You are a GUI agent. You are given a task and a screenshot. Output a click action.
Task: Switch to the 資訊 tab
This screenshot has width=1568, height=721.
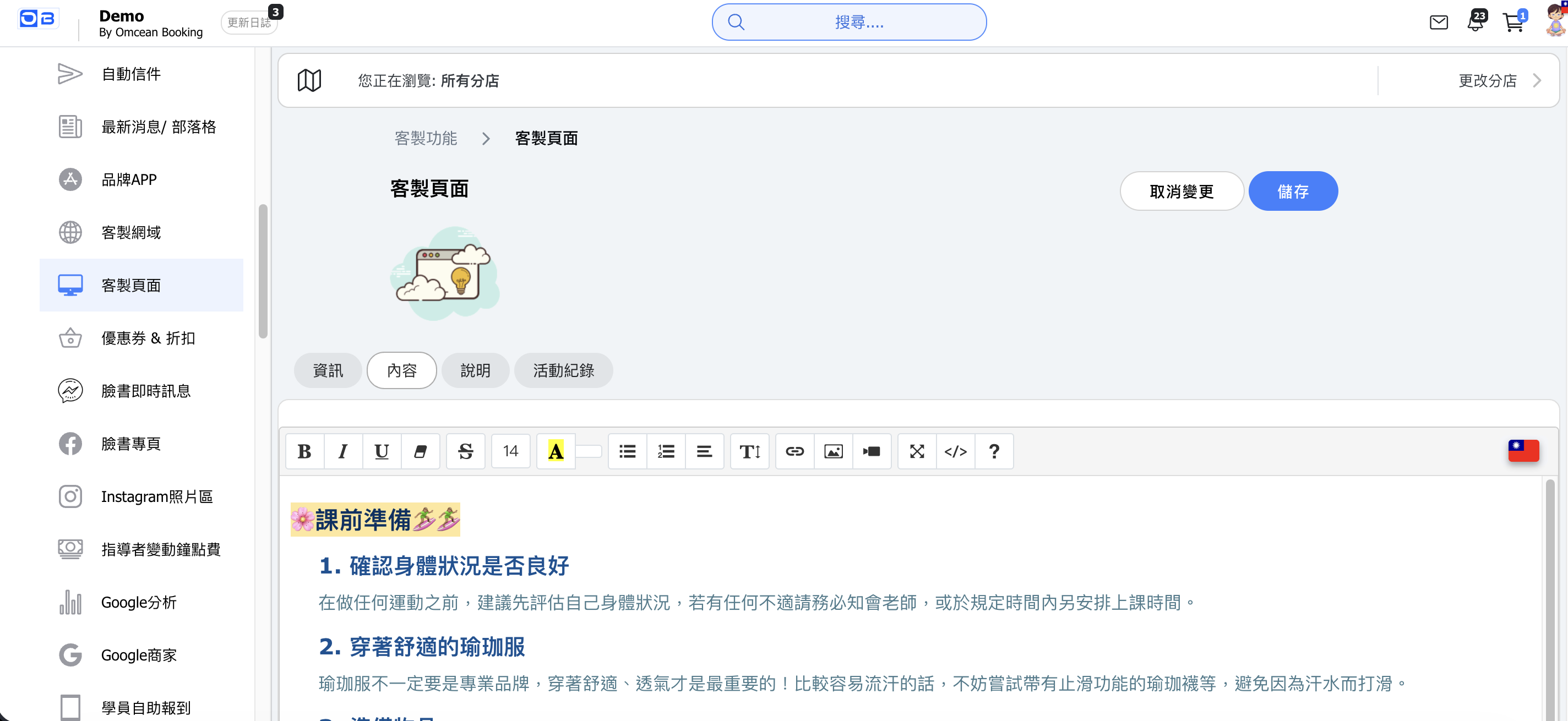point(328,370)
